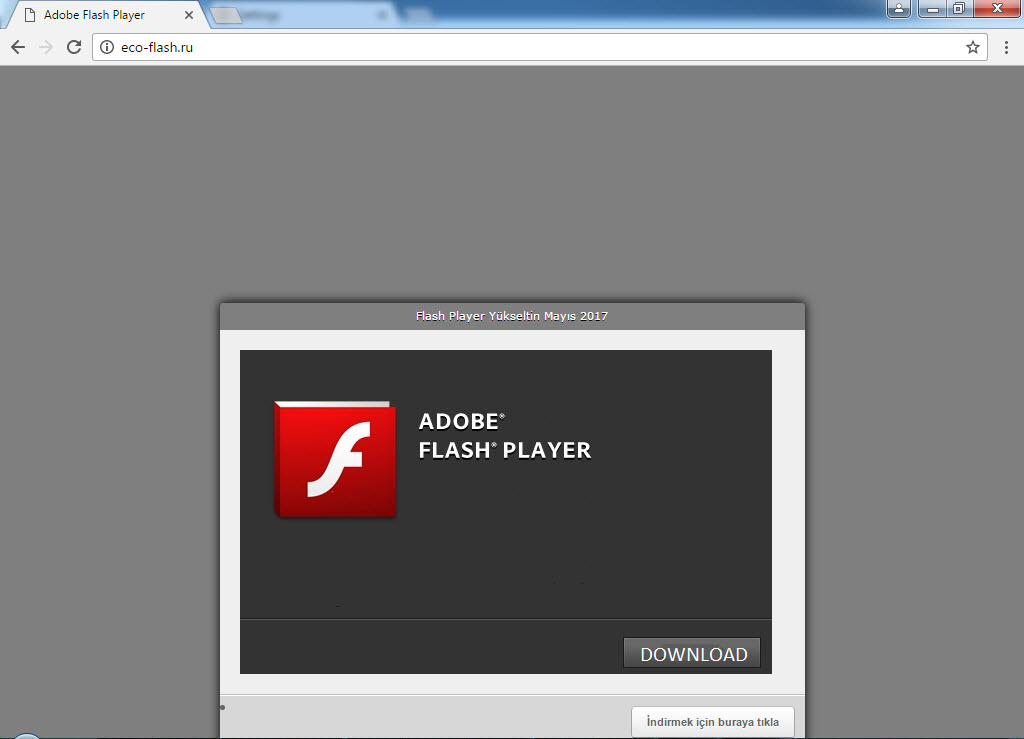Click the ADOBE FLASH PLAYER heading text
This screenshot has width=1024, height=739.
point(504,436)
